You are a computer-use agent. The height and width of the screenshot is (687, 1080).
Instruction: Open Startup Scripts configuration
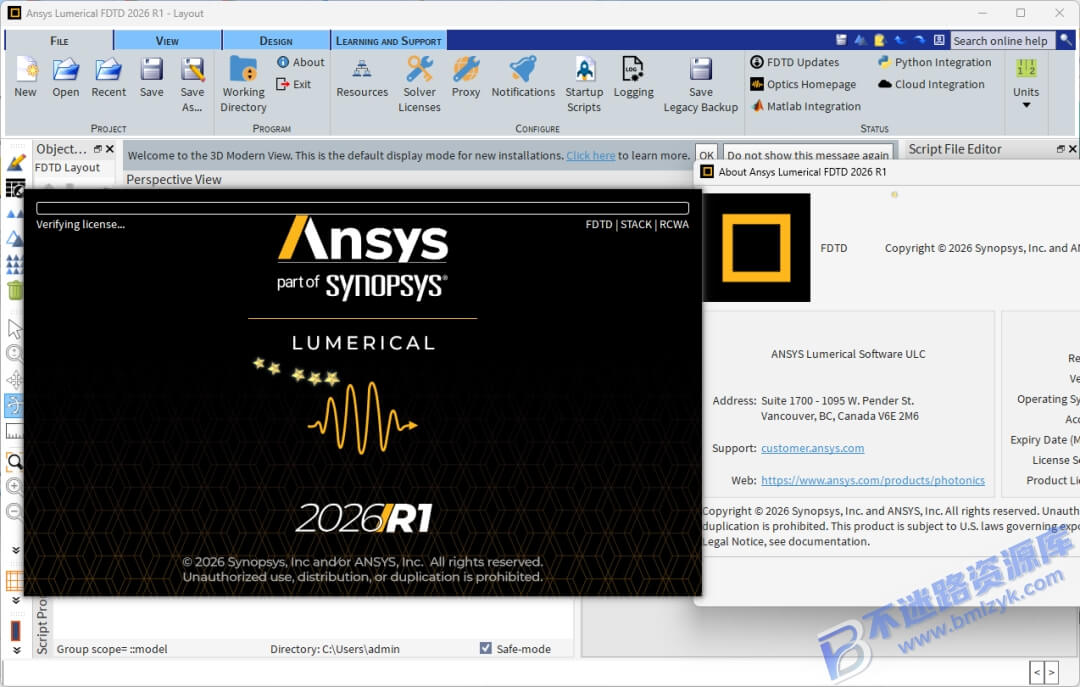click(584, 85)
